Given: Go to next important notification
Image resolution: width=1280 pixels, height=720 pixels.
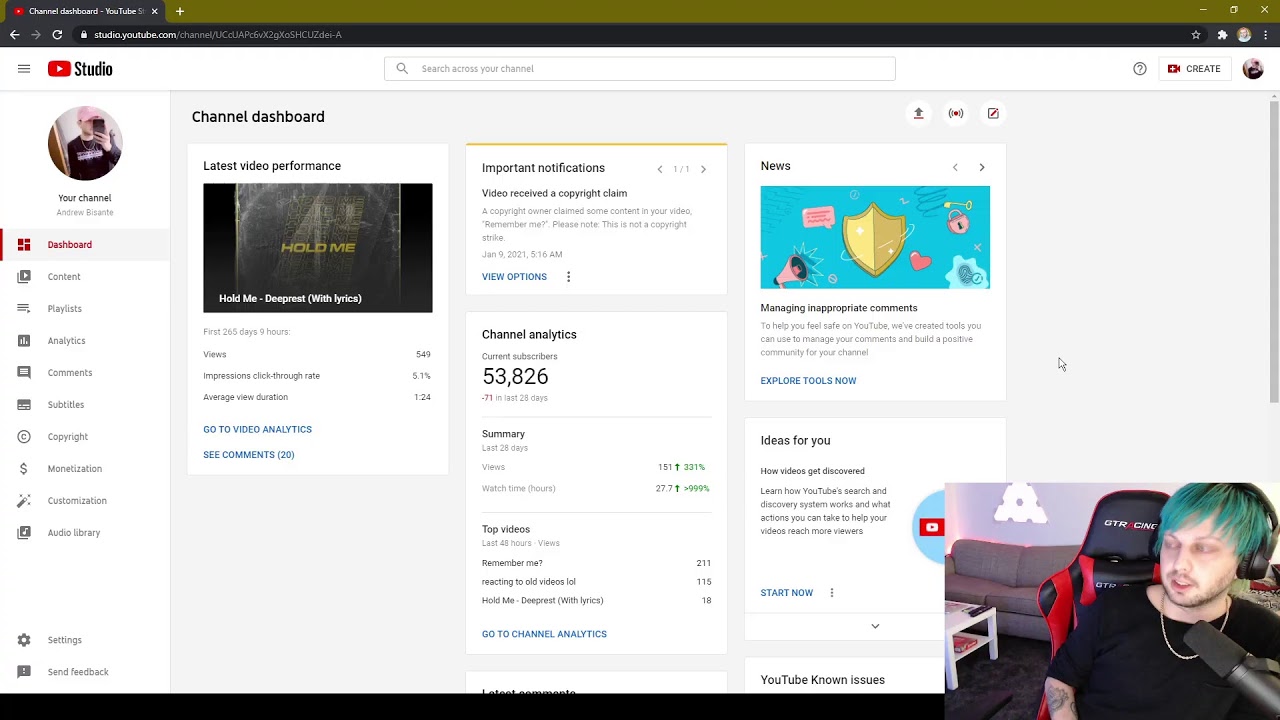Looking at the screenshot, I should (x=703, y=169).
